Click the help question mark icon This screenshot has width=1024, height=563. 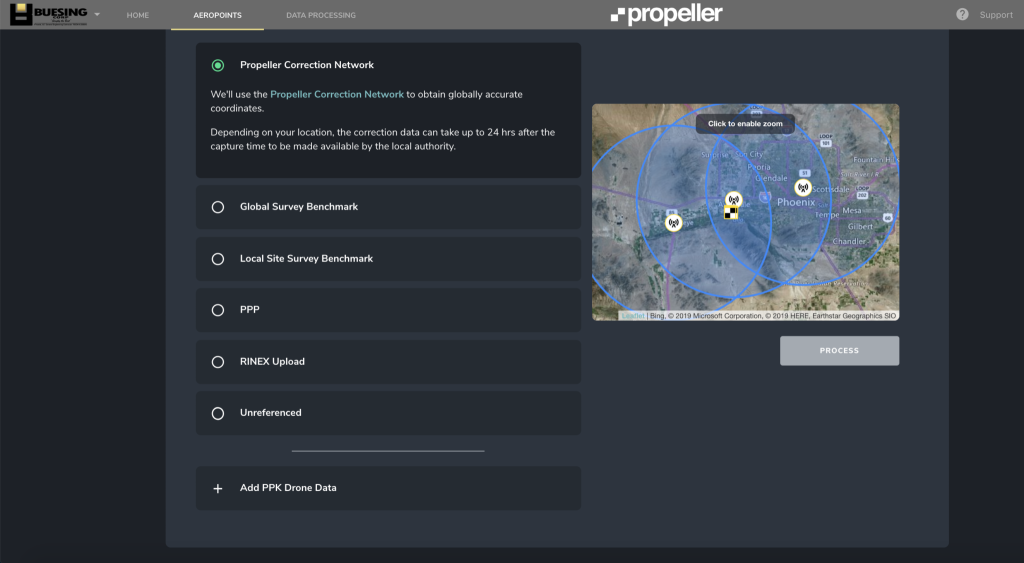pyautogui.click(x=962, y=14)
